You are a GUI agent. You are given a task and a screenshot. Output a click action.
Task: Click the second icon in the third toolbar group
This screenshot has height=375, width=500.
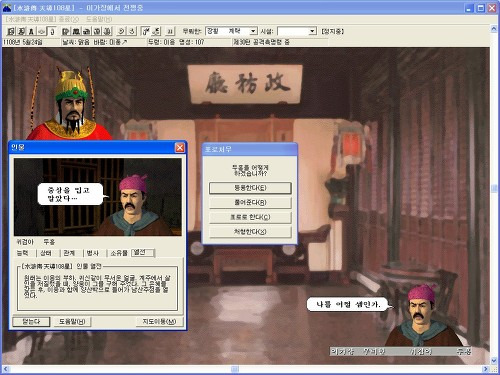click(132, 31)
